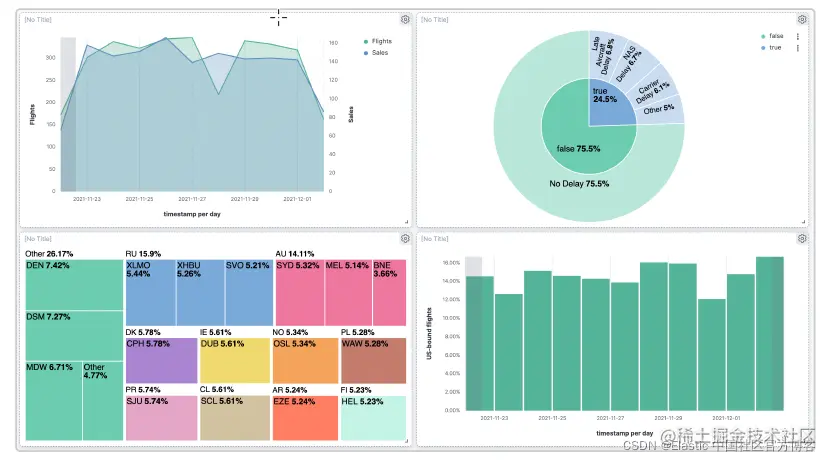Open the 'true' legend options menu dots
Image resolution: width=831 pixels, height=461 pixels.
pos(798,48)
